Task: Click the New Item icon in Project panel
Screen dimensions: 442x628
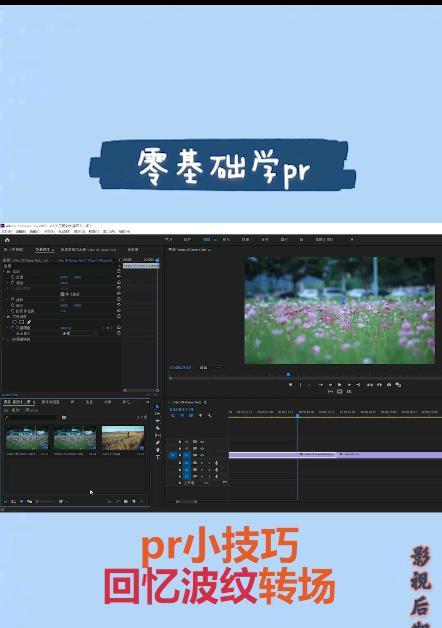Action: click(133, 501)
